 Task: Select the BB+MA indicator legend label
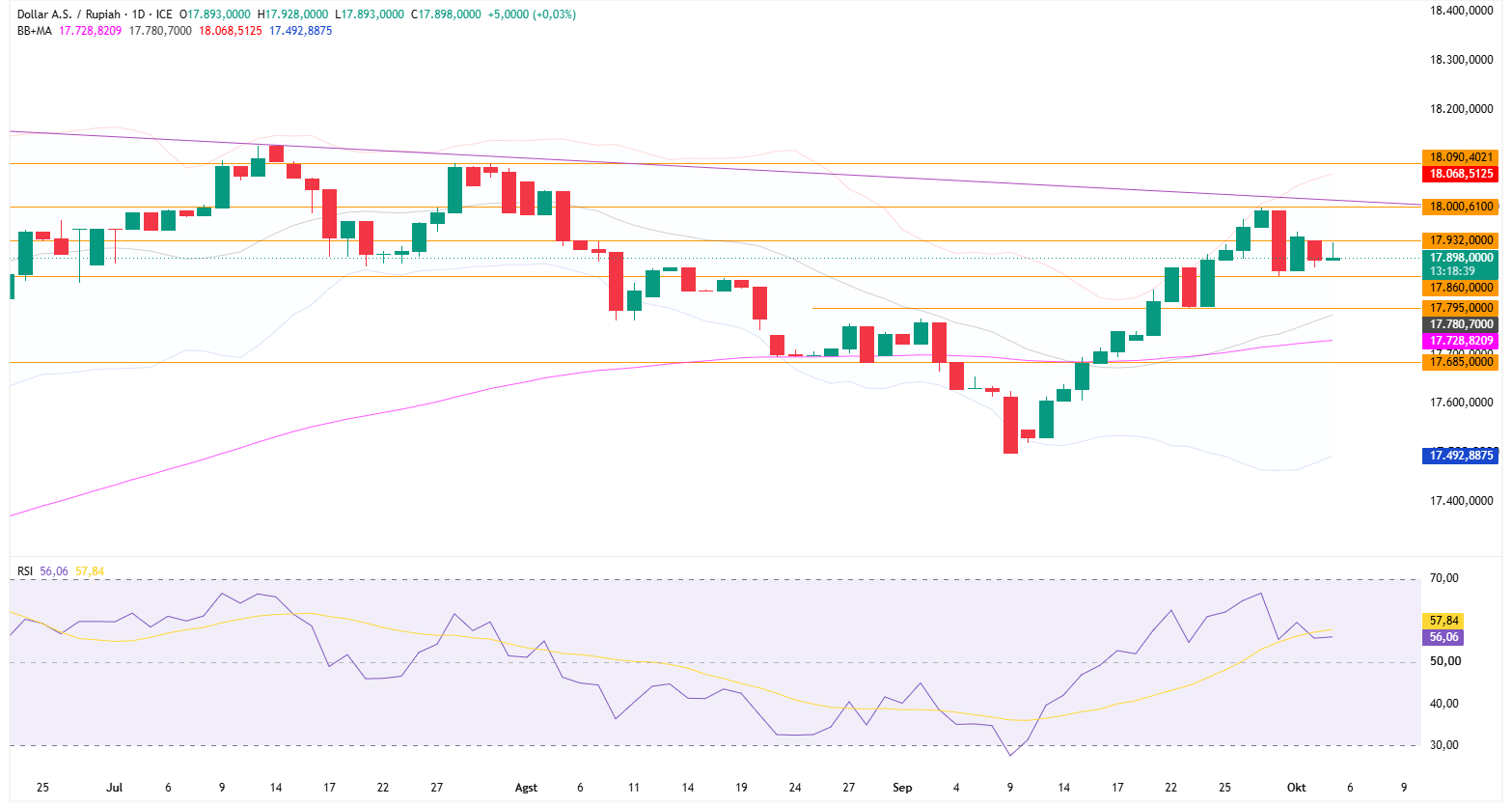point(35,31)
